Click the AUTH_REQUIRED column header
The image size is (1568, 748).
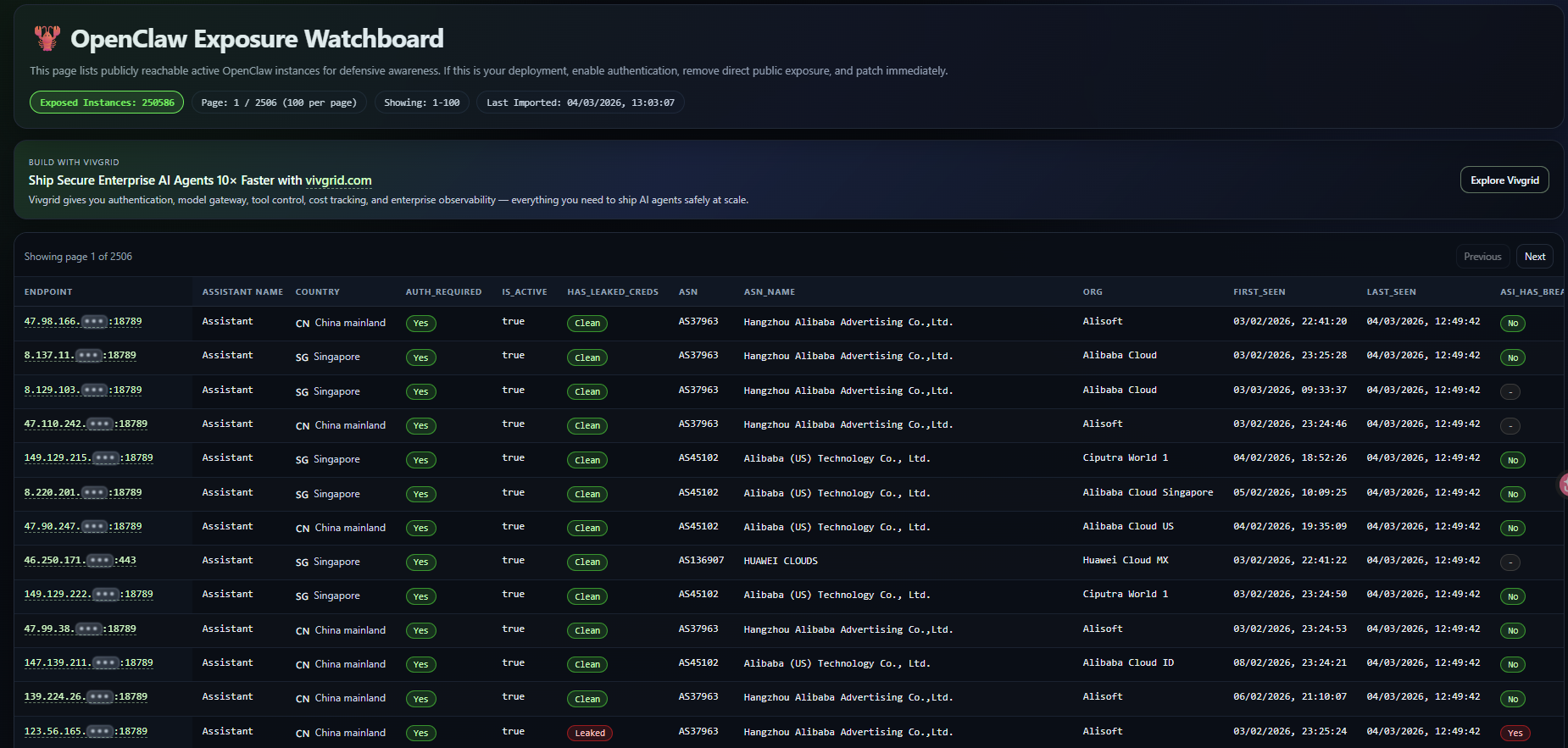pos(443,292)
